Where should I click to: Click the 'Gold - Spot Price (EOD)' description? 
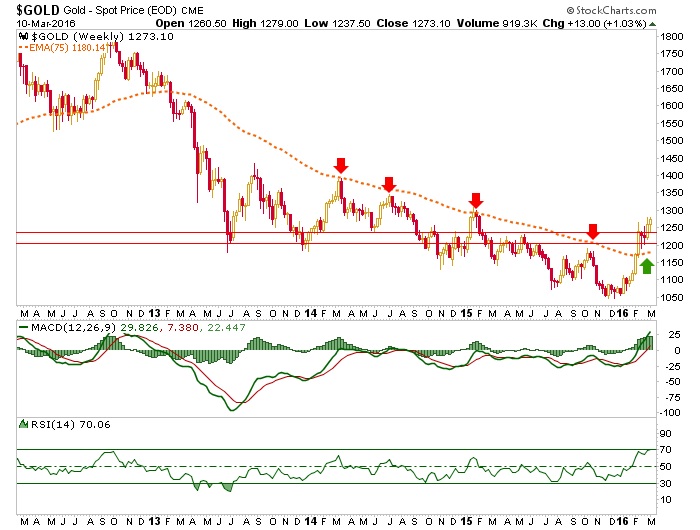(120, 10)
